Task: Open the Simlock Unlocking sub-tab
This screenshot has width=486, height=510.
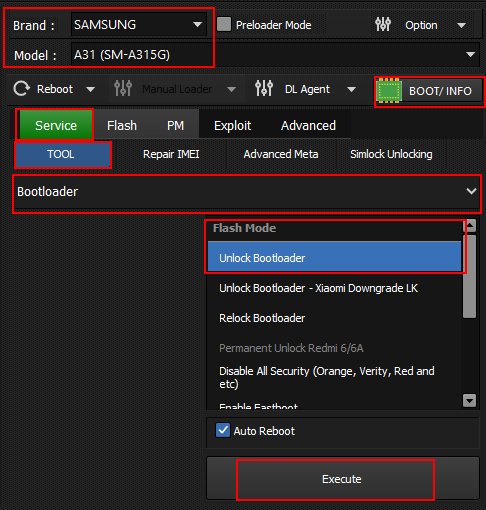Action: [391, 154]
